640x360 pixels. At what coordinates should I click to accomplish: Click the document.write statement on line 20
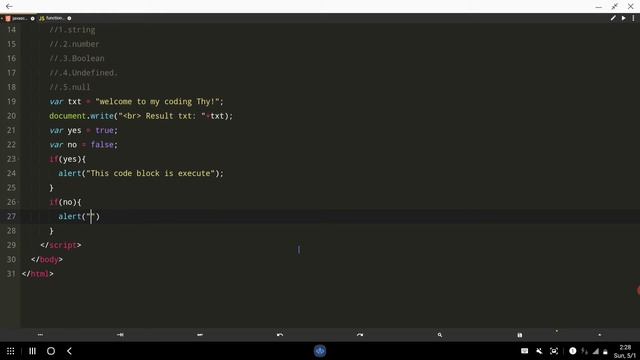point(141,116)
